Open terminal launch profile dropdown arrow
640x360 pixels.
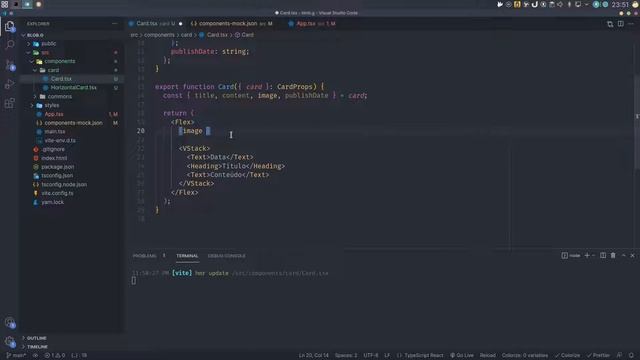coord(593,256)
